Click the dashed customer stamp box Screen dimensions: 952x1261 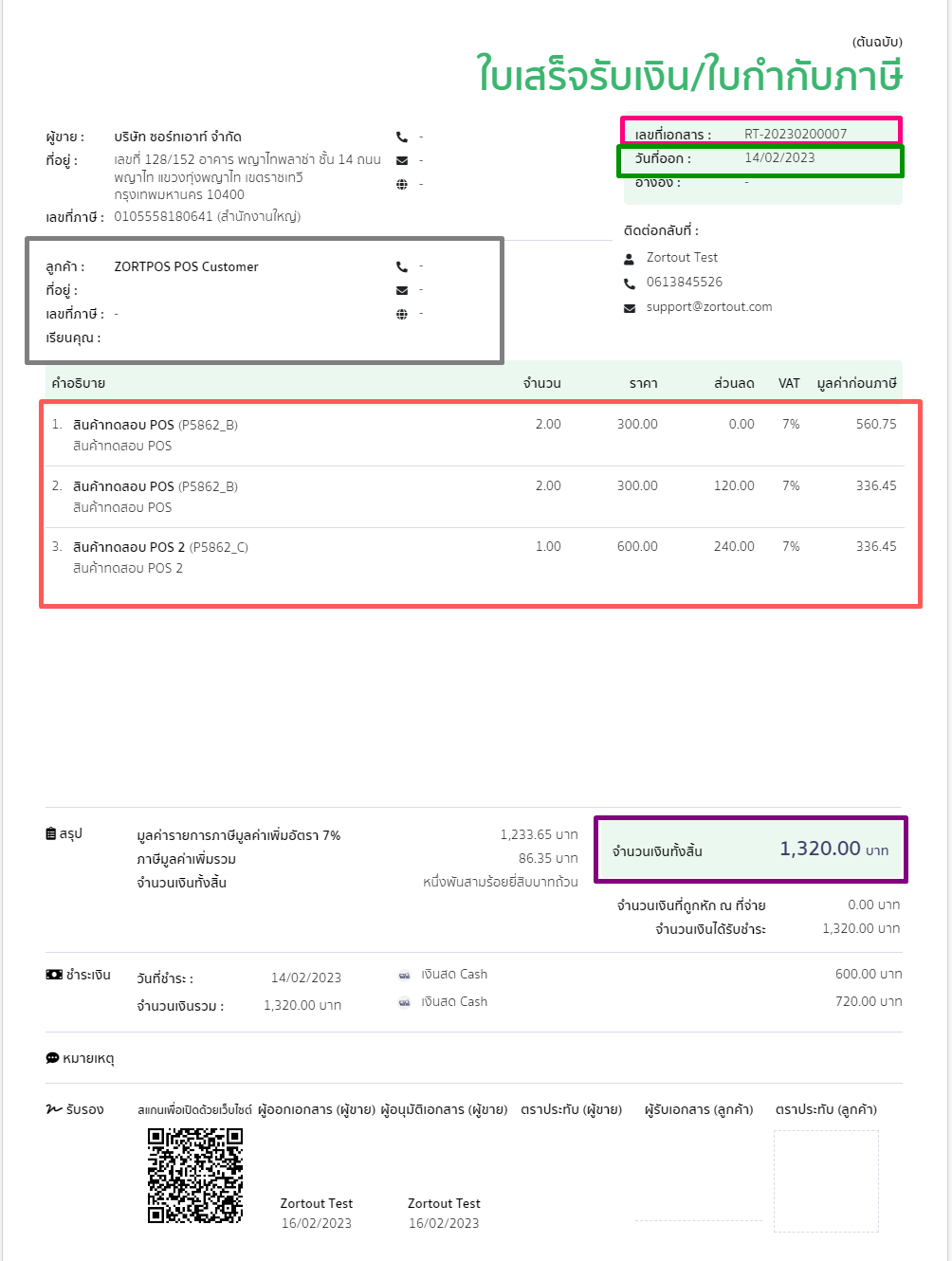coord(826,1180)
